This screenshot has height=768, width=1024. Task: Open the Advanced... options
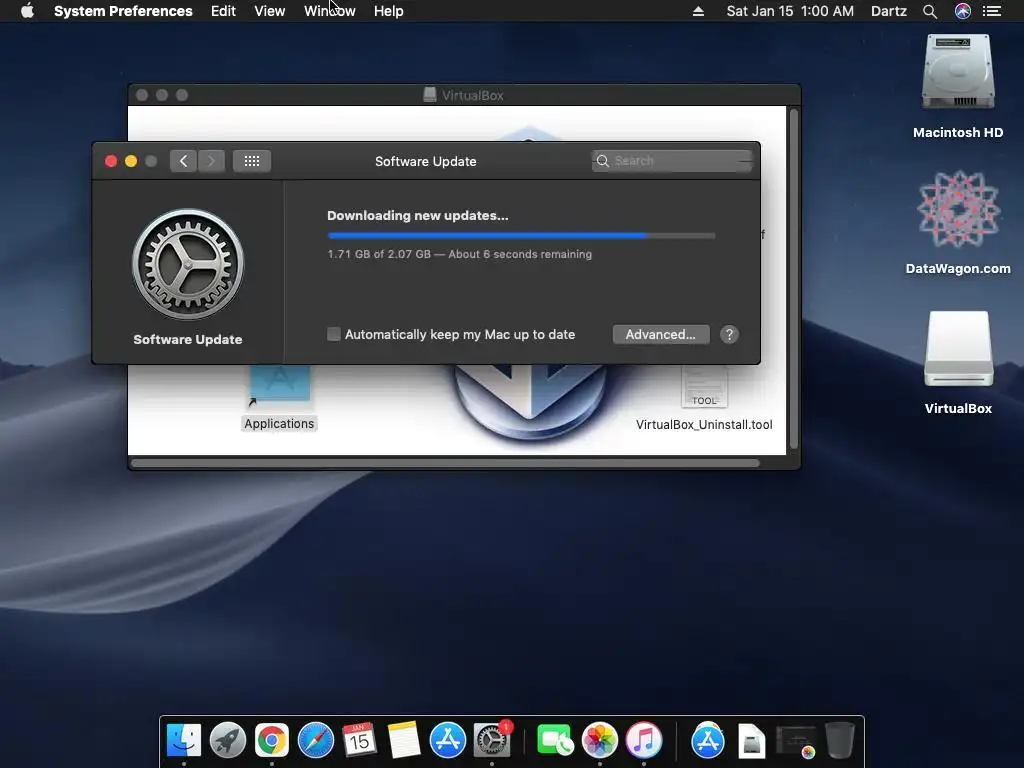coord(661,334)
